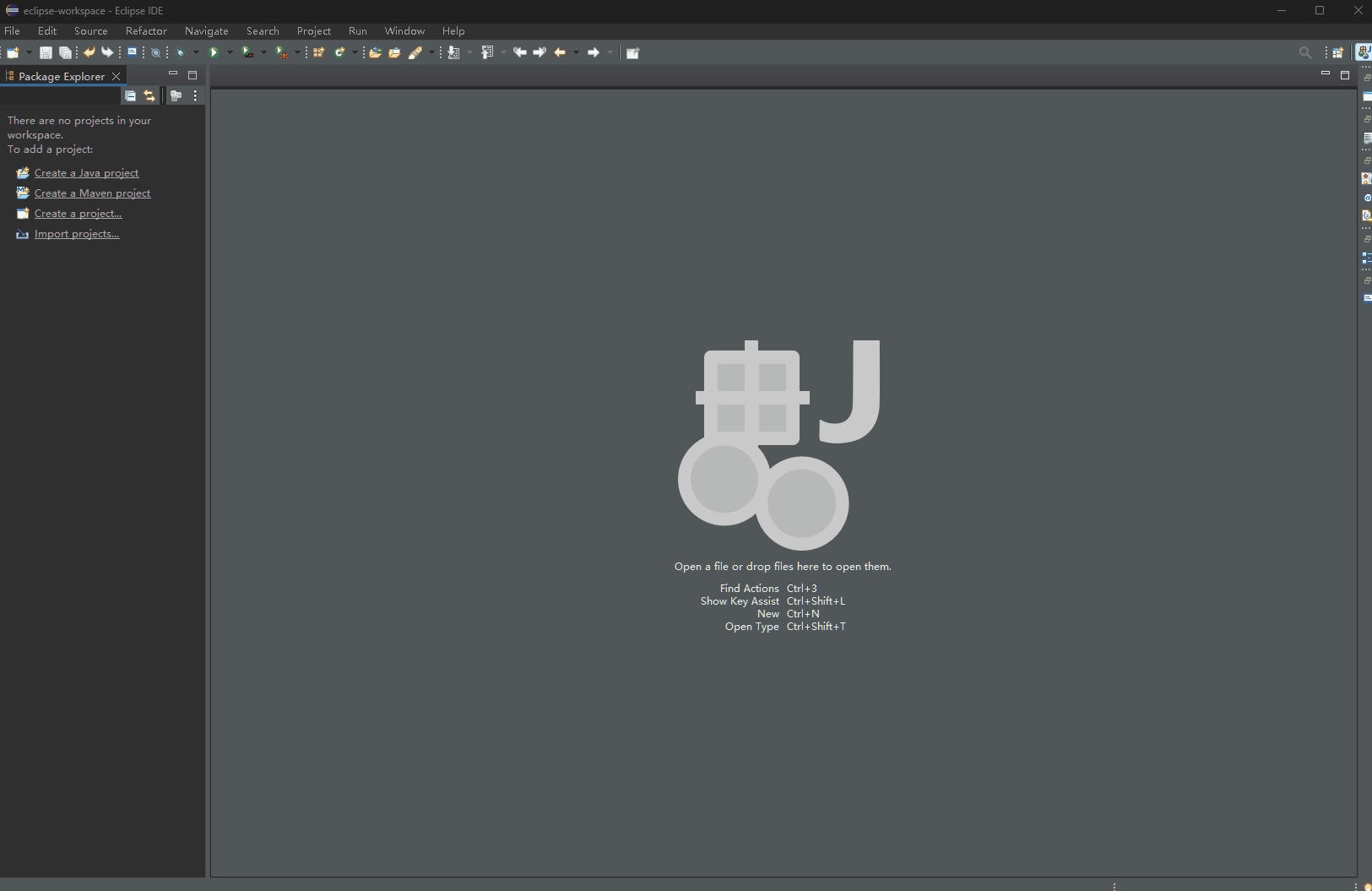This screenshot has width=1372, height=891.
Task: Open the Debug dropdown arrow
Action: (x=196, y=52)
